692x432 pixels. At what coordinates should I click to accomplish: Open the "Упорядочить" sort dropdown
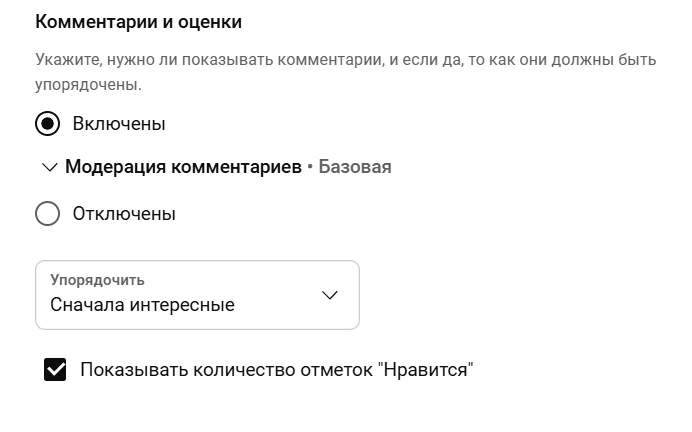pyautogui.click(x=197, y=295)
